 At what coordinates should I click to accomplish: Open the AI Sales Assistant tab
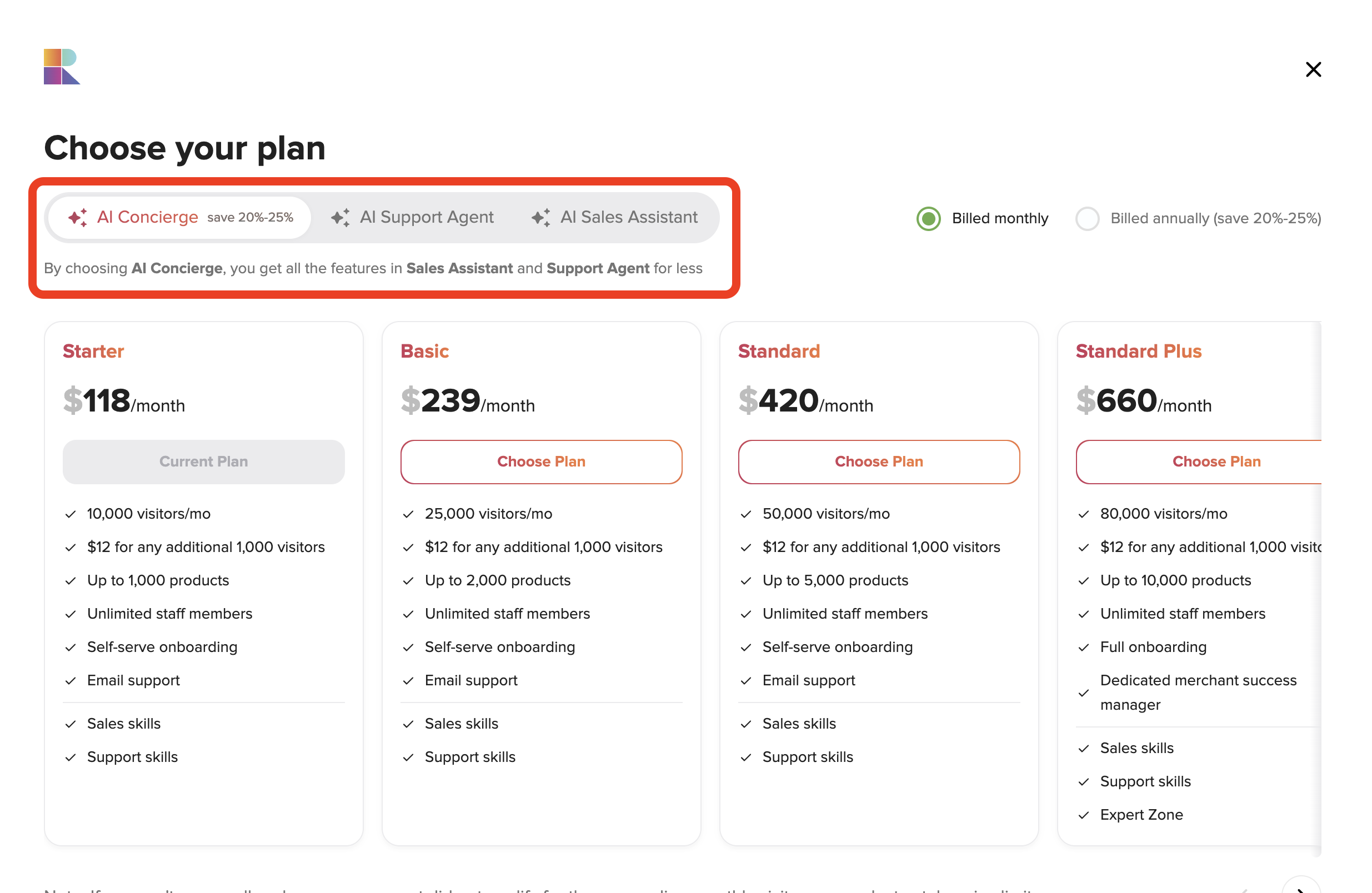[614, 217]
